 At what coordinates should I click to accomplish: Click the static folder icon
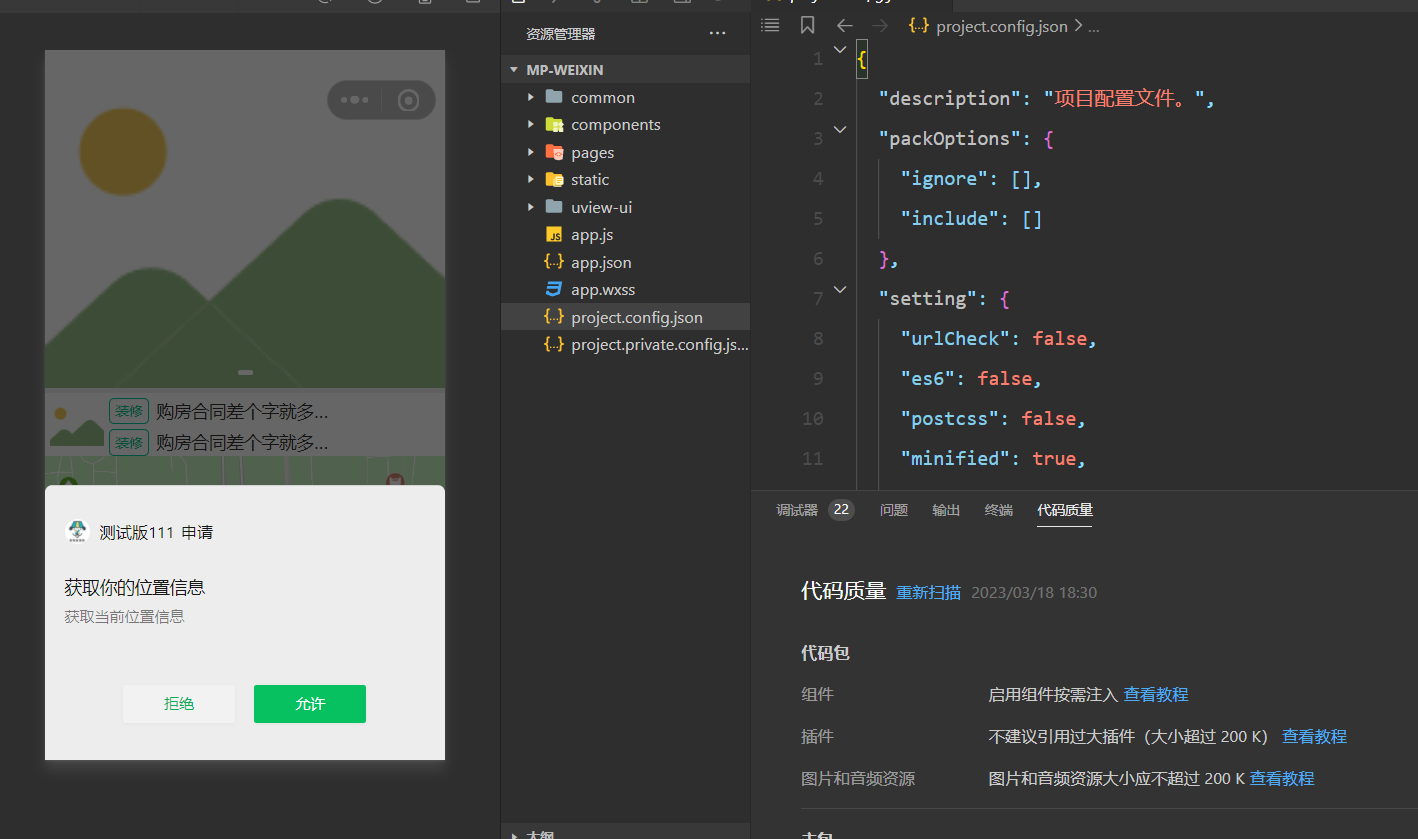pyautogui.click(x=554, y=180)
